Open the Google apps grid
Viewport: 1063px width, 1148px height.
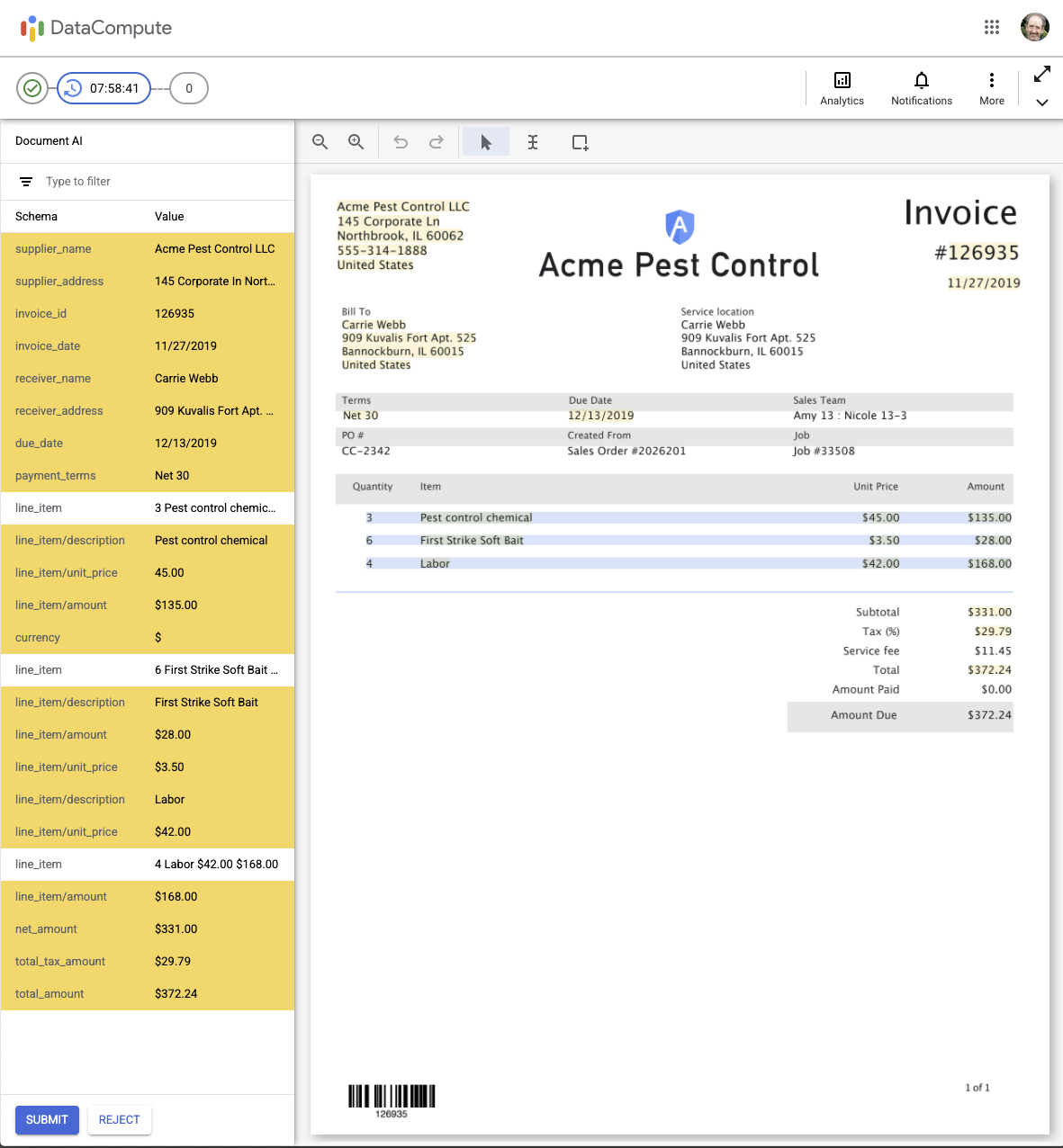992,27
